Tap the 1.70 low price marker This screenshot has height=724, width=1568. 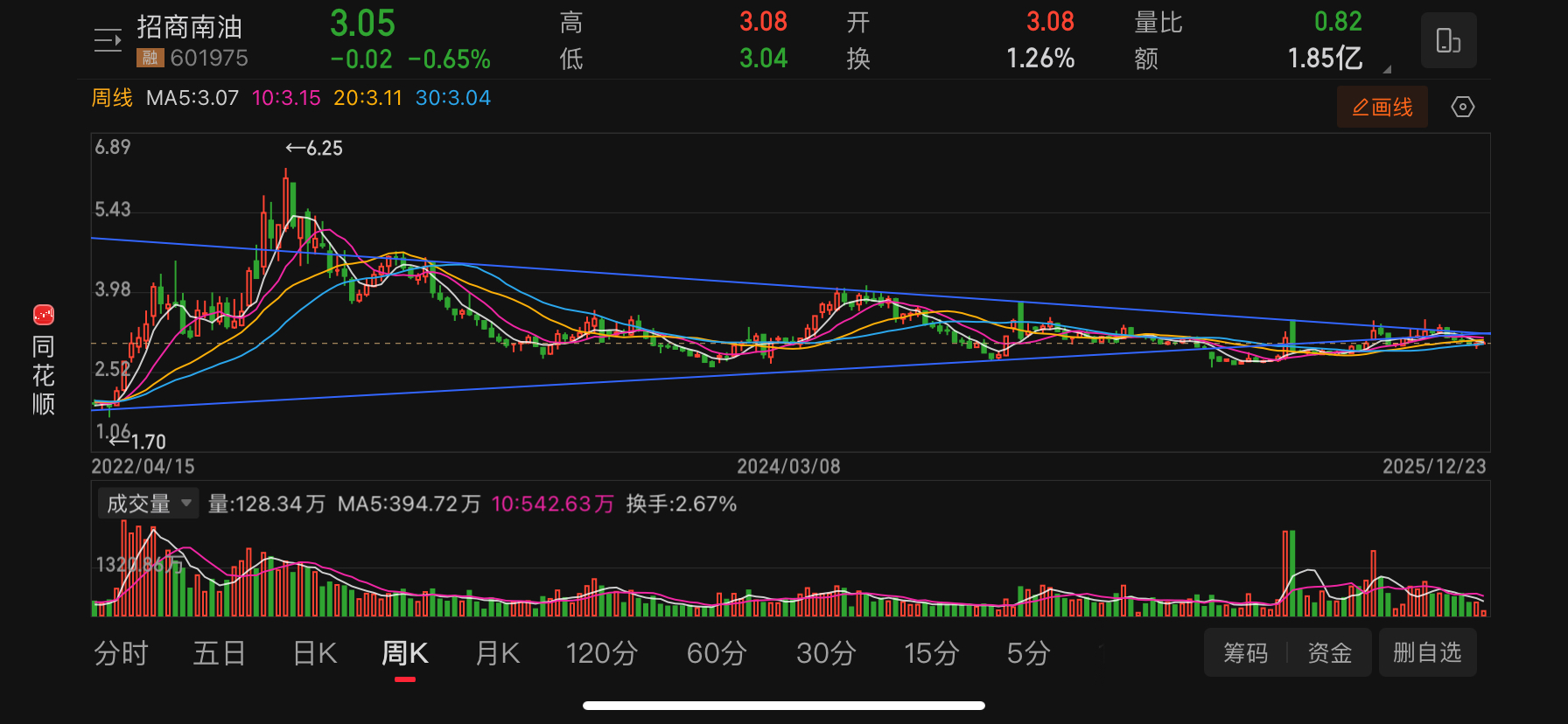[x=138, y=442]
